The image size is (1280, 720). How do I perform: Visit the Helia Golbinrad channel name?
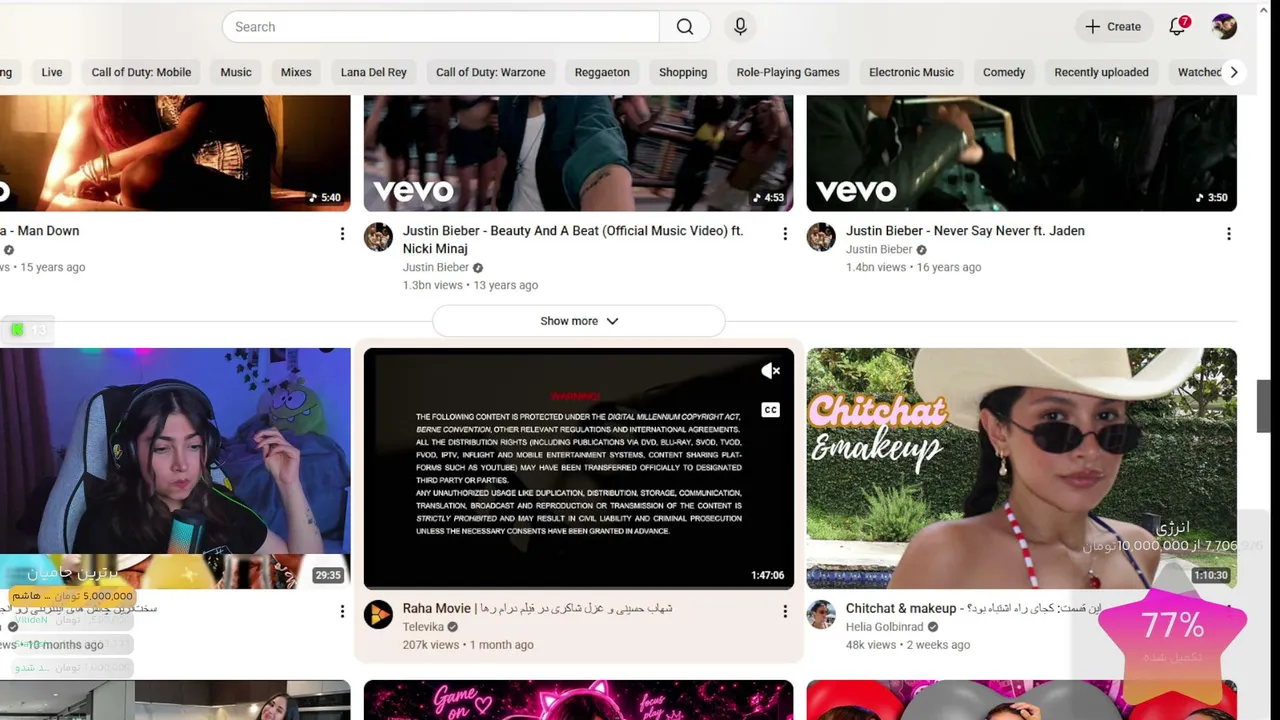pyautogui.click(x=885, y=627)
